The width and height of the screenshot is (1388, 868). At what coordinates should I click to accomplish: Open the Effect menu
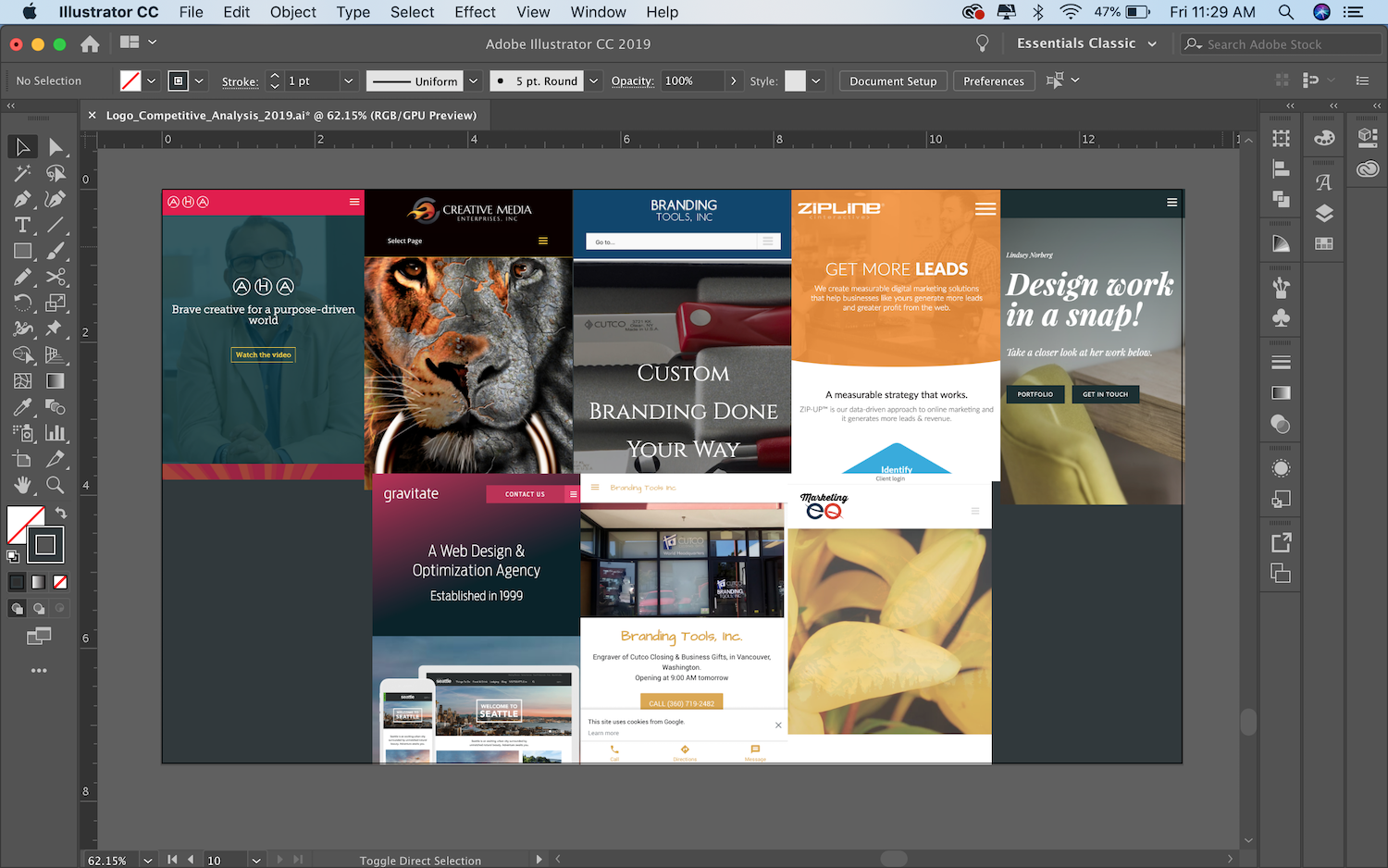[x=475, y=12]
